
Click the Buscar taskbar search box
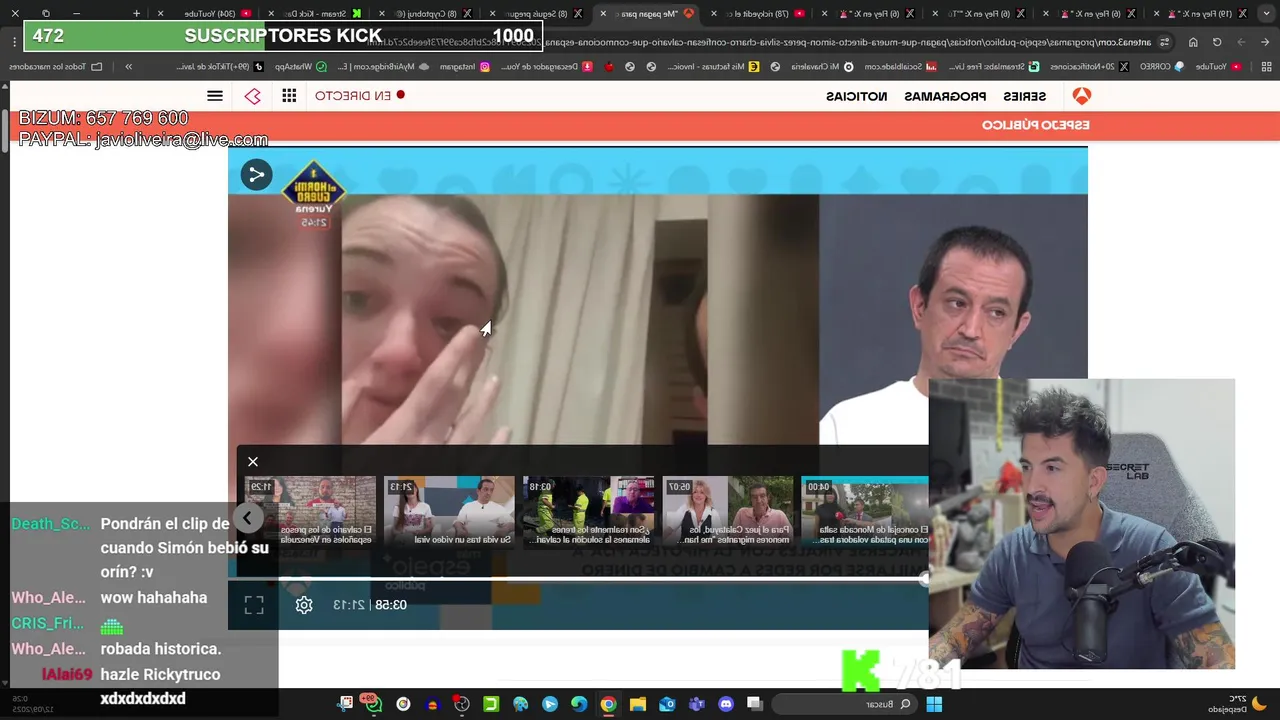click(846, 704)
